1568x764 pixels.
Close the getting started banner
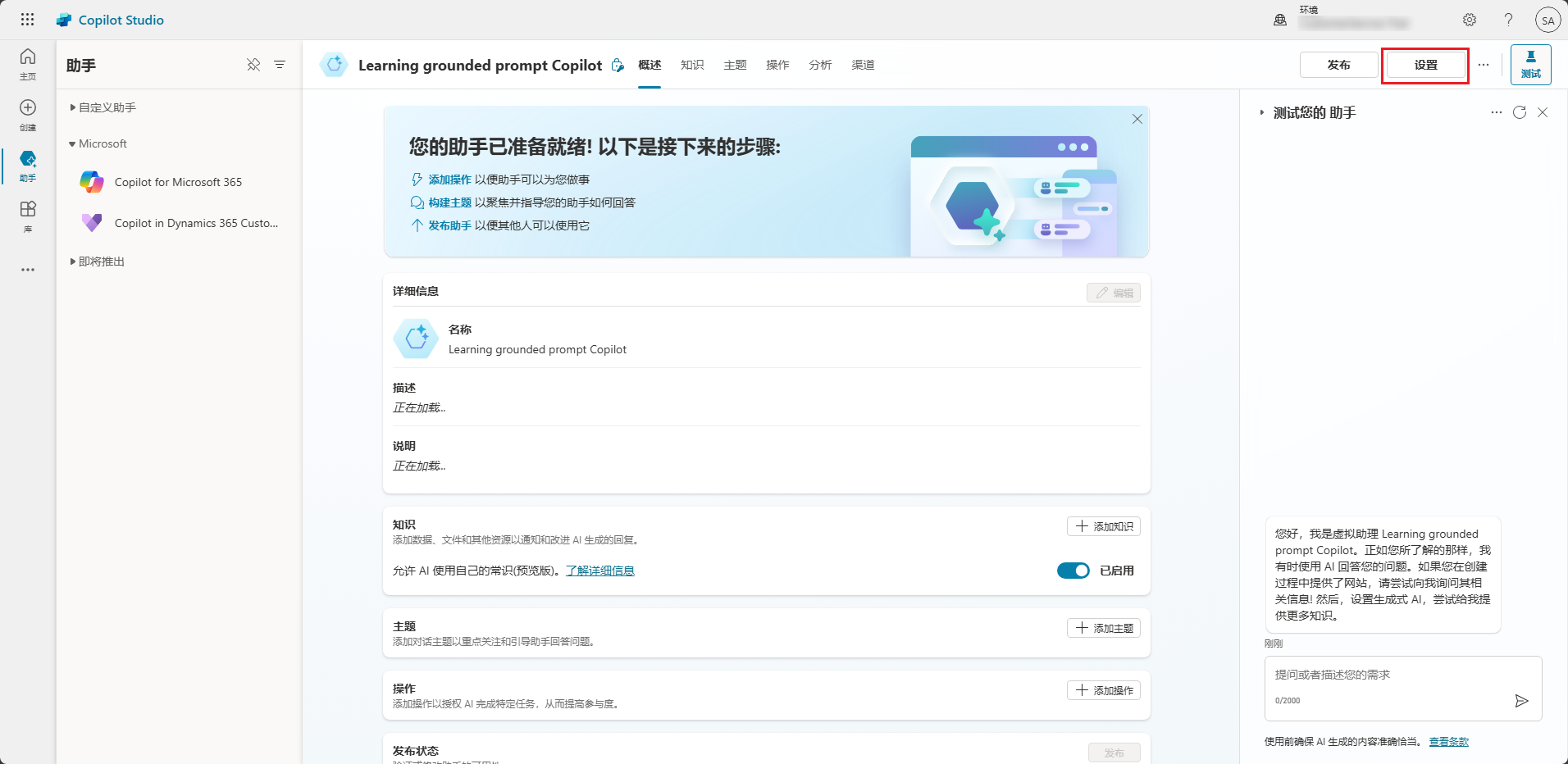[x=1137, y=119]
